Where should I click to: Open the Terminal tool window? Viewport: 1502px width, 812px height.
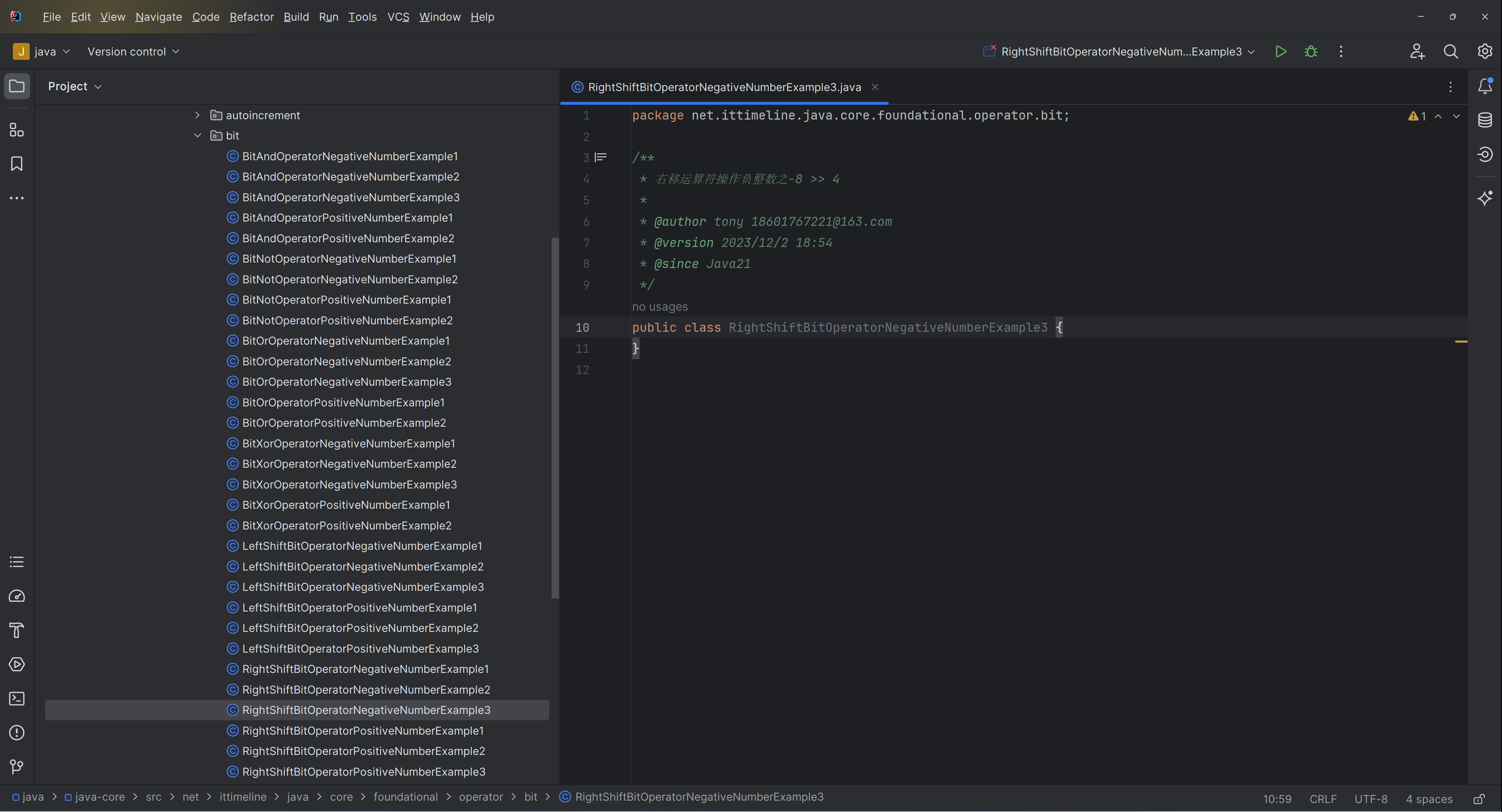(17, 698)
